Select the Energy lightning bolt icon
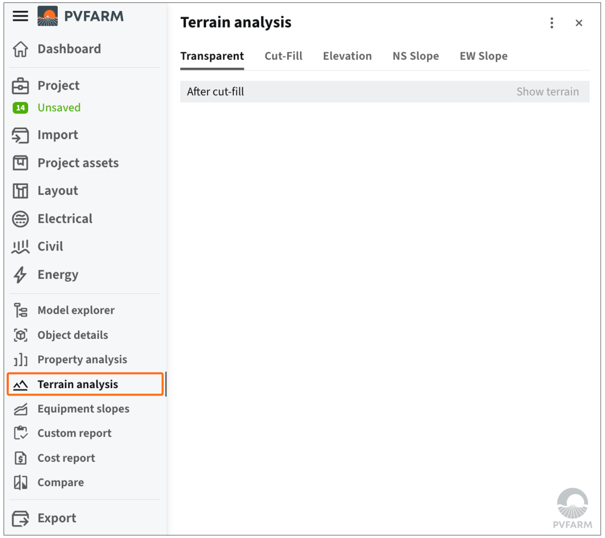Viewport: 605px width, 538px height. pyautogui.click(x=20, y=275)
